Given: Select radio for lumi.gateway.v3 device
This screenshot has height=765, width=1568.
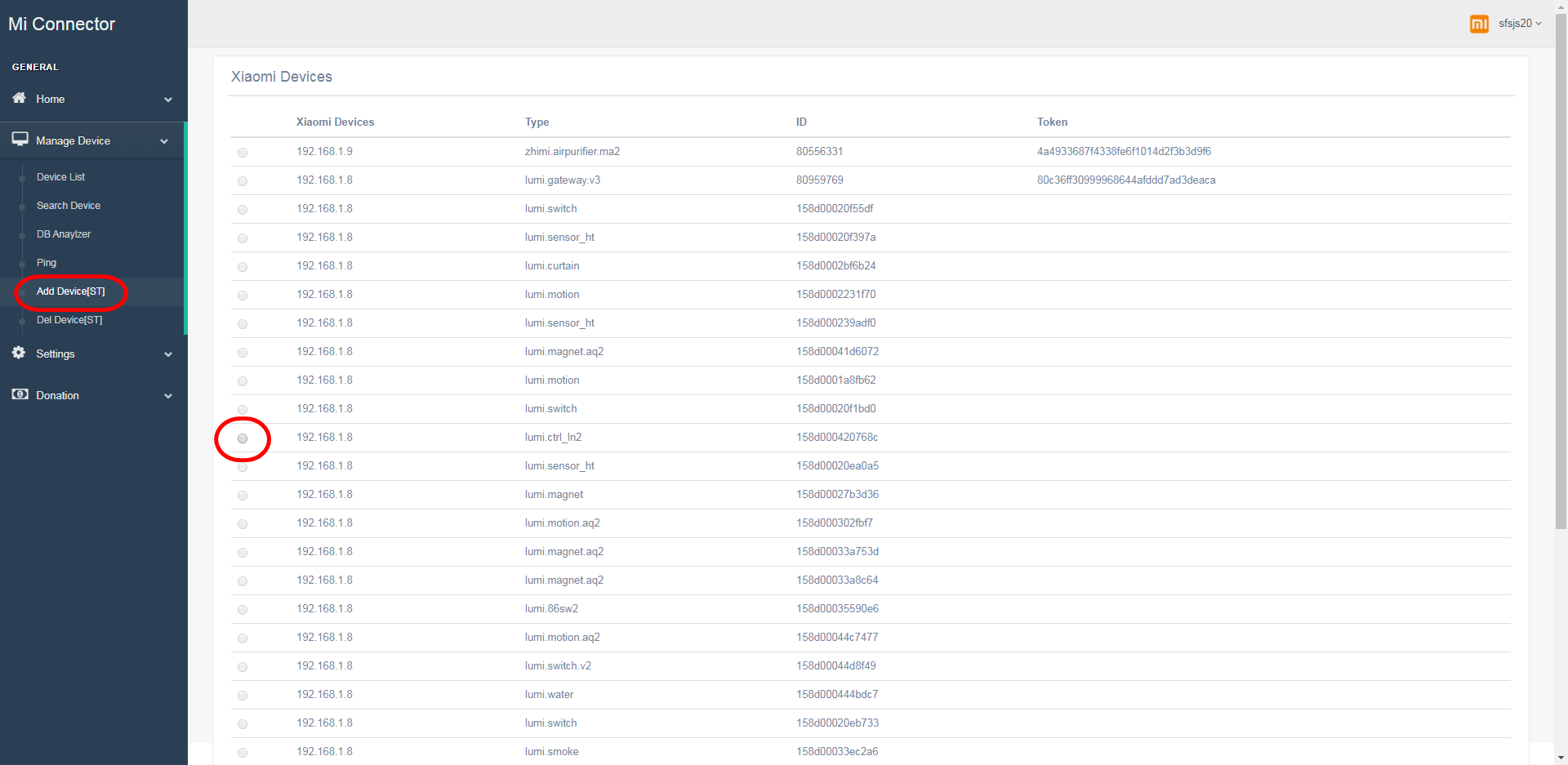Looking at the screenshot, I should pyautogui.click(x=243, y=181).
